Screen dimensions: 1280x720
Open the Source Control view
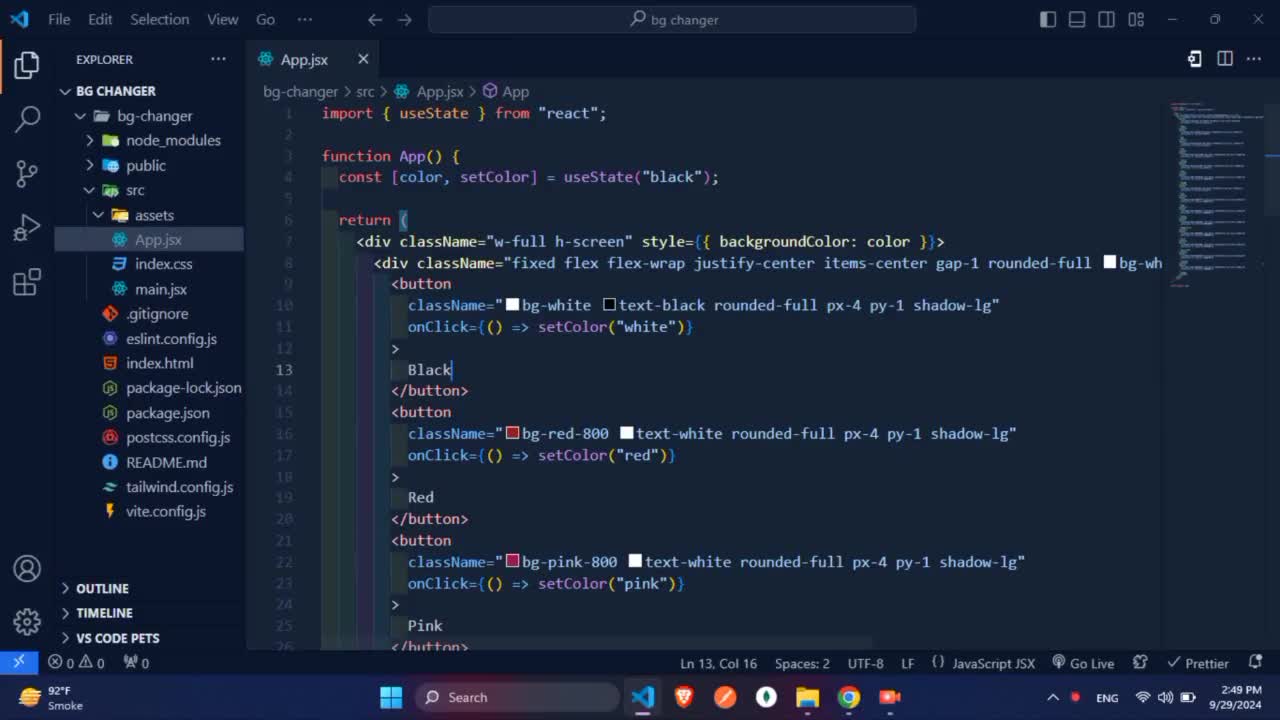[x=27, y=173]
